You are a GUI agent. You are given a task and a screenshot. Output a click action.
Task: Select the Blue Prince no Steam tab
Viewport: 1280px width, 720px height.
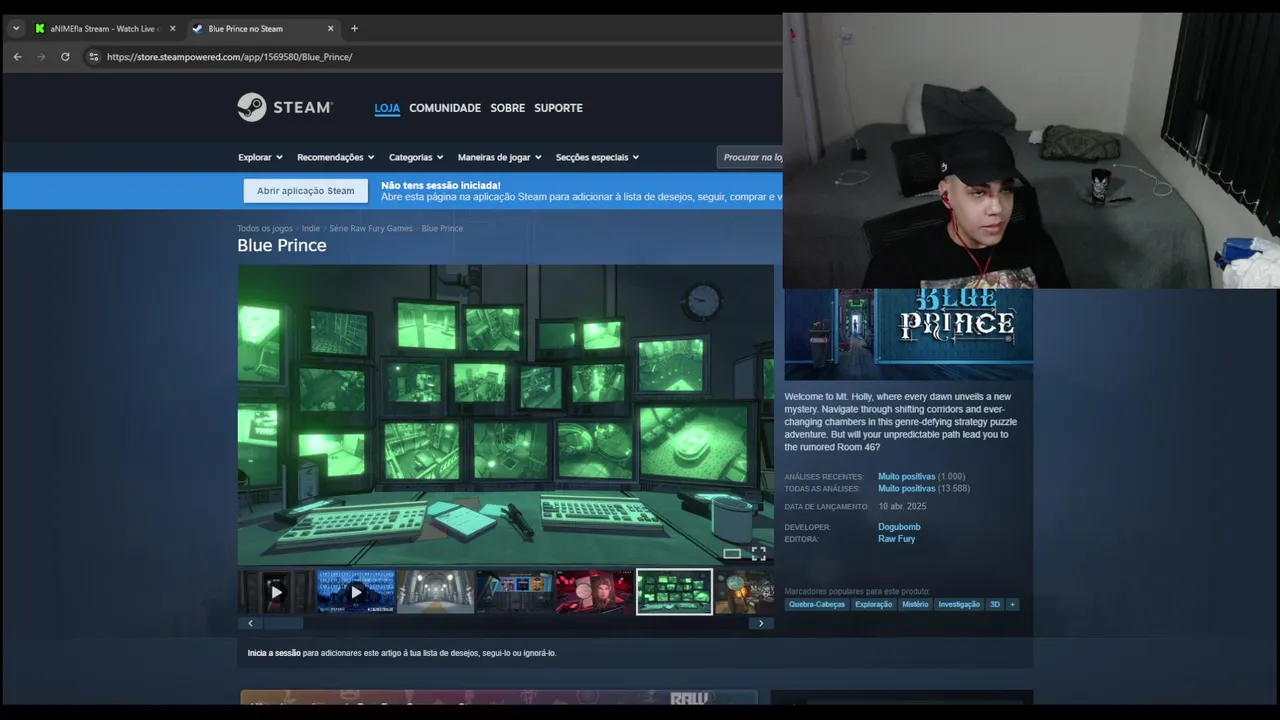(262, 28)
